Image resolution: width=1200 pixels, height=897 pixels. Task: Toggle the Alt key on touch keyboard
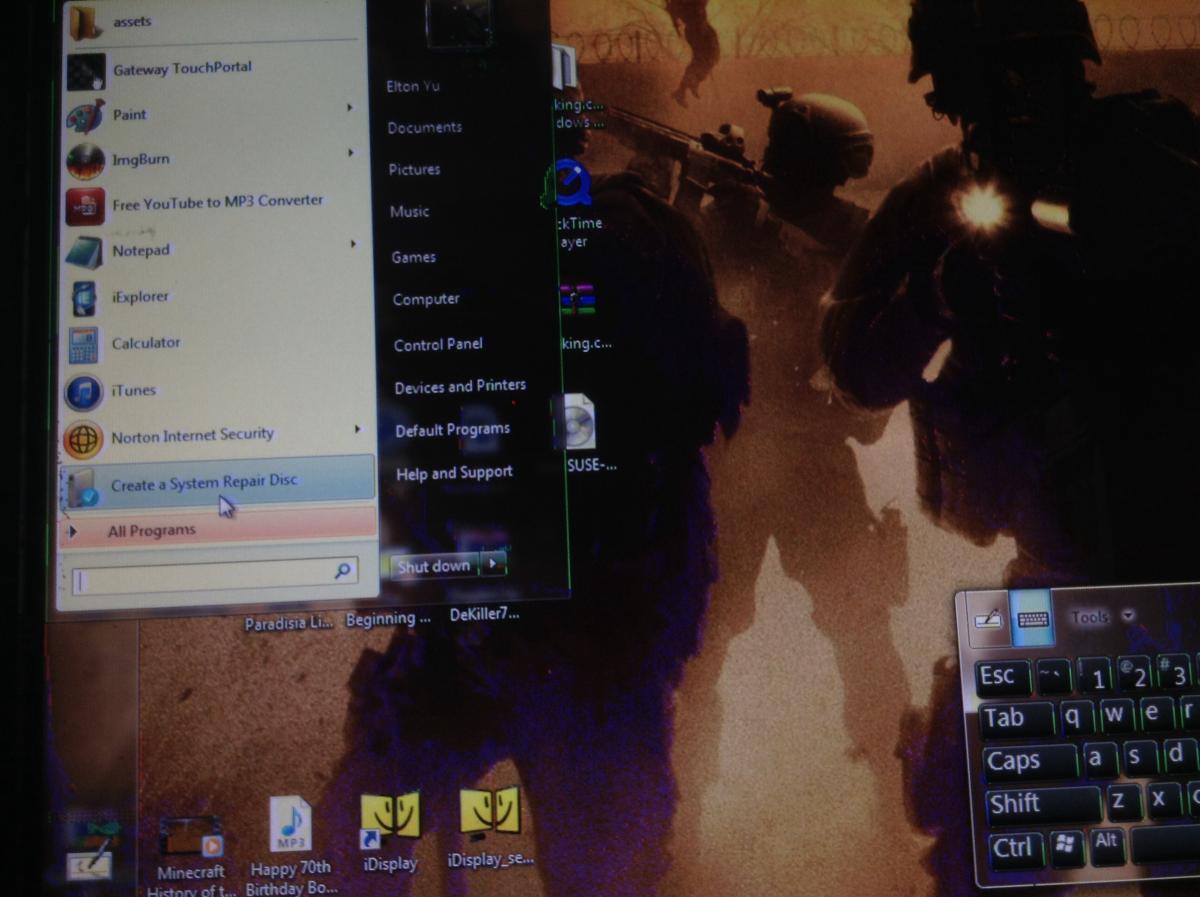pos(1106,844)
